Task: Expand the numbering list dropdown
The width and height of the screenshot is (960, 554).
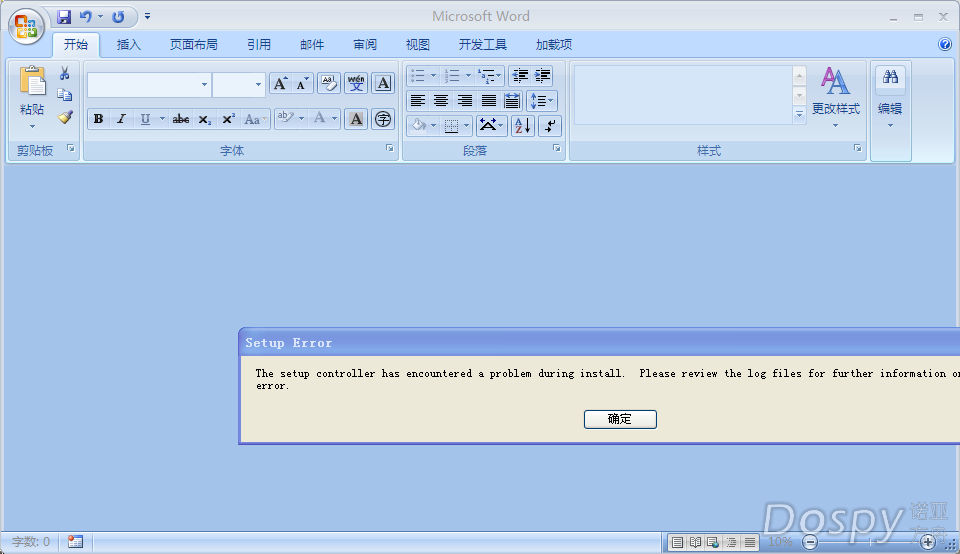Action: pos(468,76)
